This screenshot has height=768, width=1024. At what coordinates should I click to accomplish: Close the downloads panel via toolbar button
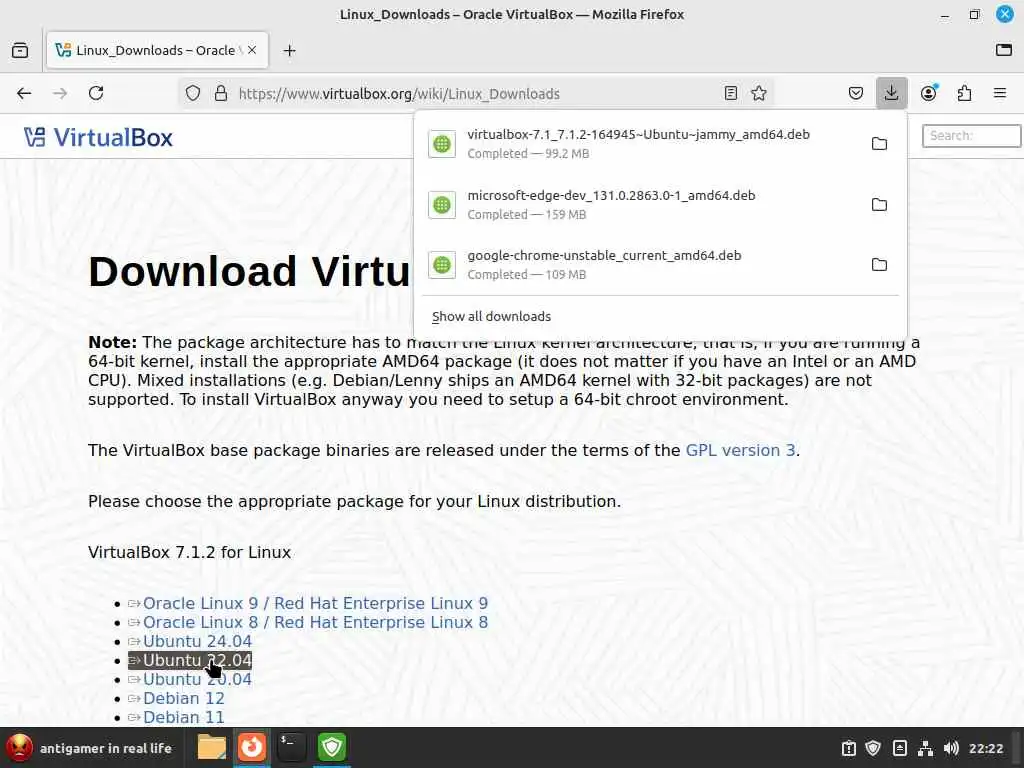pos(891,93)
